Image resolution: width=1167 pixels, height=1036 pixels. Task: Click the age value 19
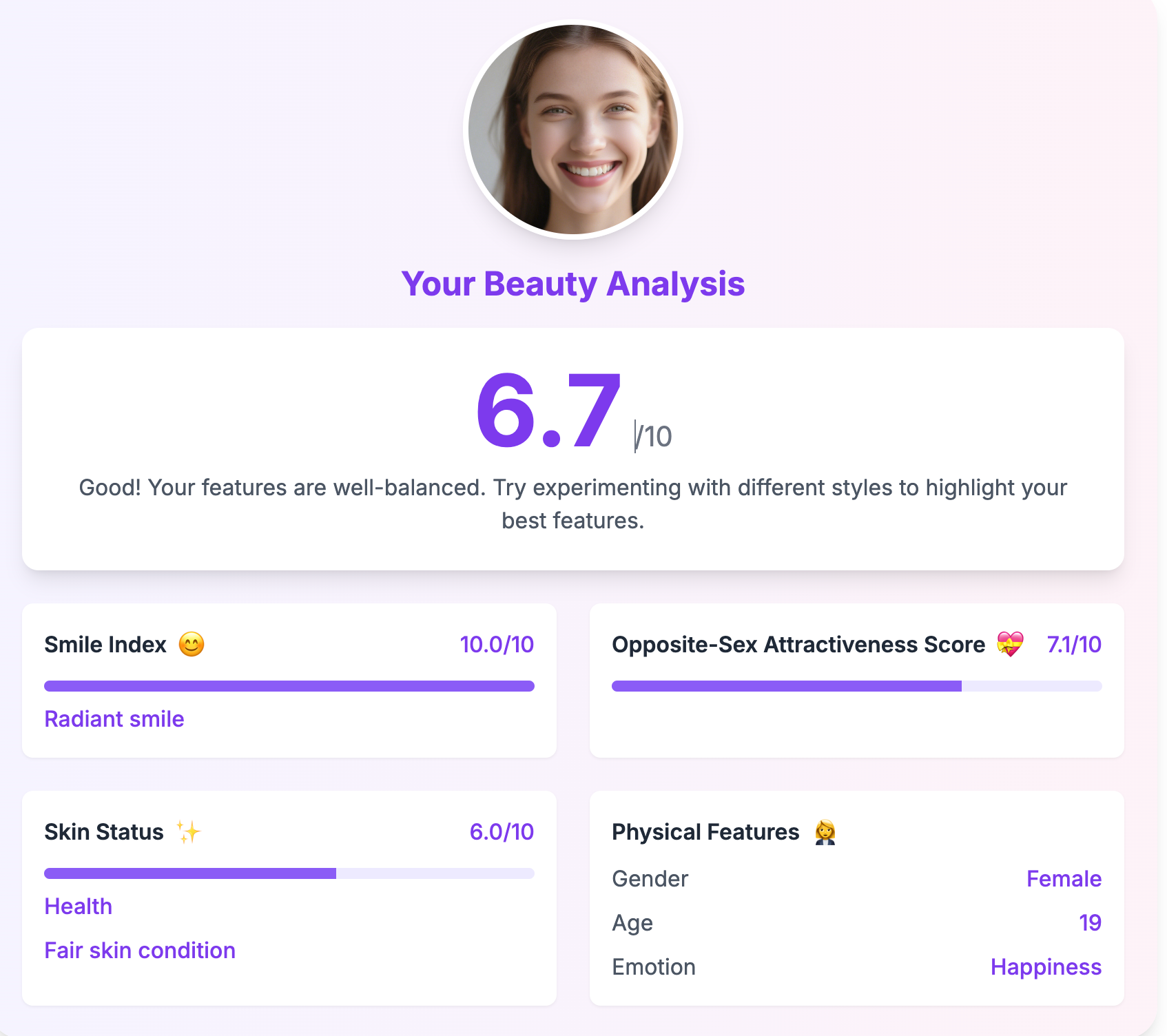coord(1089,922)
